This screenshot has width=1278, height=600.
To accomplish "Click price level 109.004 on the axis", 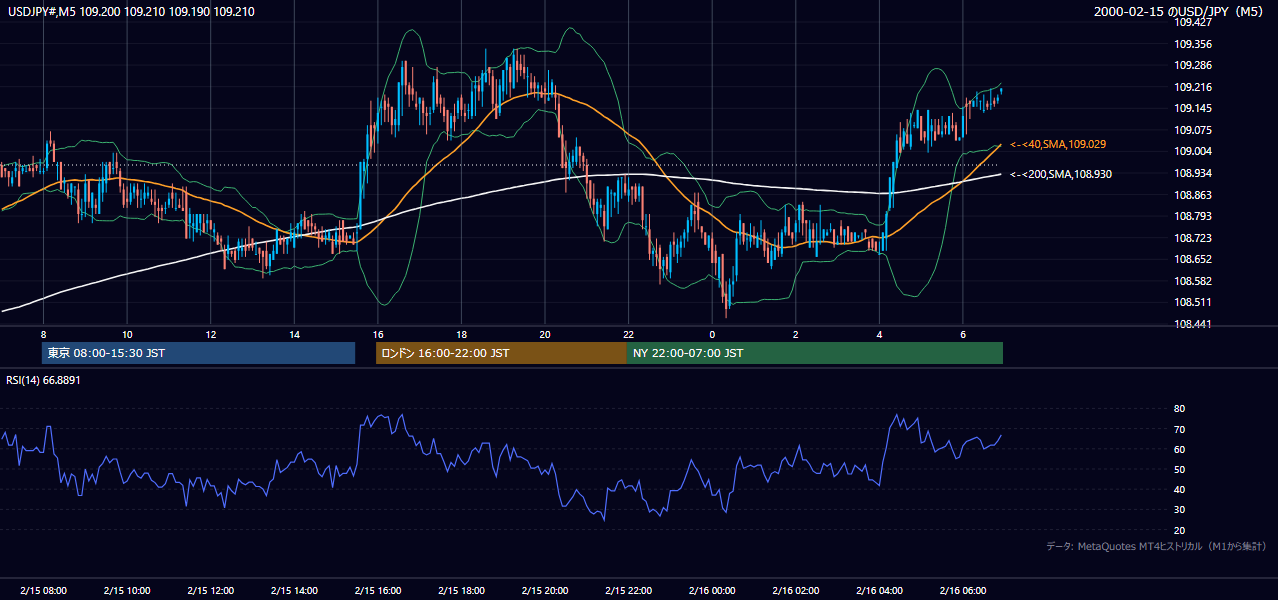I will (x=1193, y=151).
